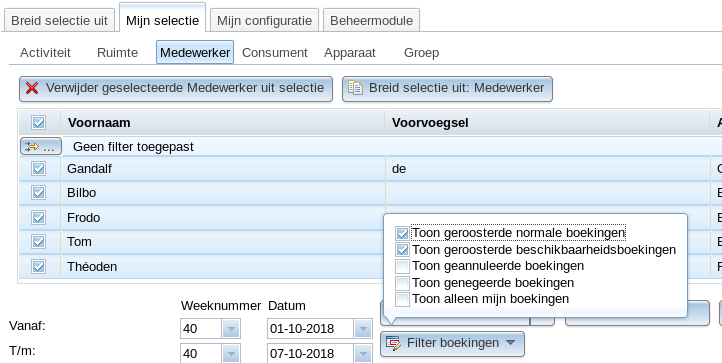The image size is (722, 363).
Task: Switch to Mijn selectie tab
Action: click(163, 19)
